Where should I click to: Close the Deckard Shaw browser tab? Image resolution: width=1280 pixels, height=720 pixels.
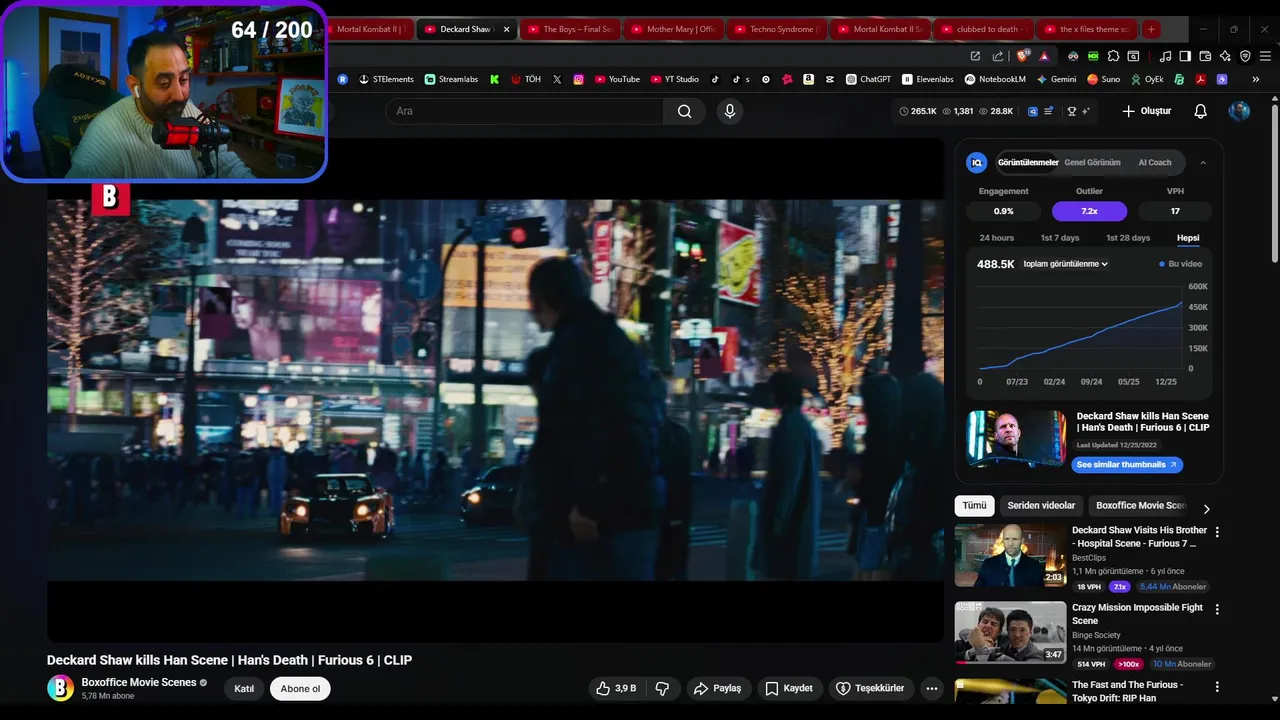(x=506, y=29)
